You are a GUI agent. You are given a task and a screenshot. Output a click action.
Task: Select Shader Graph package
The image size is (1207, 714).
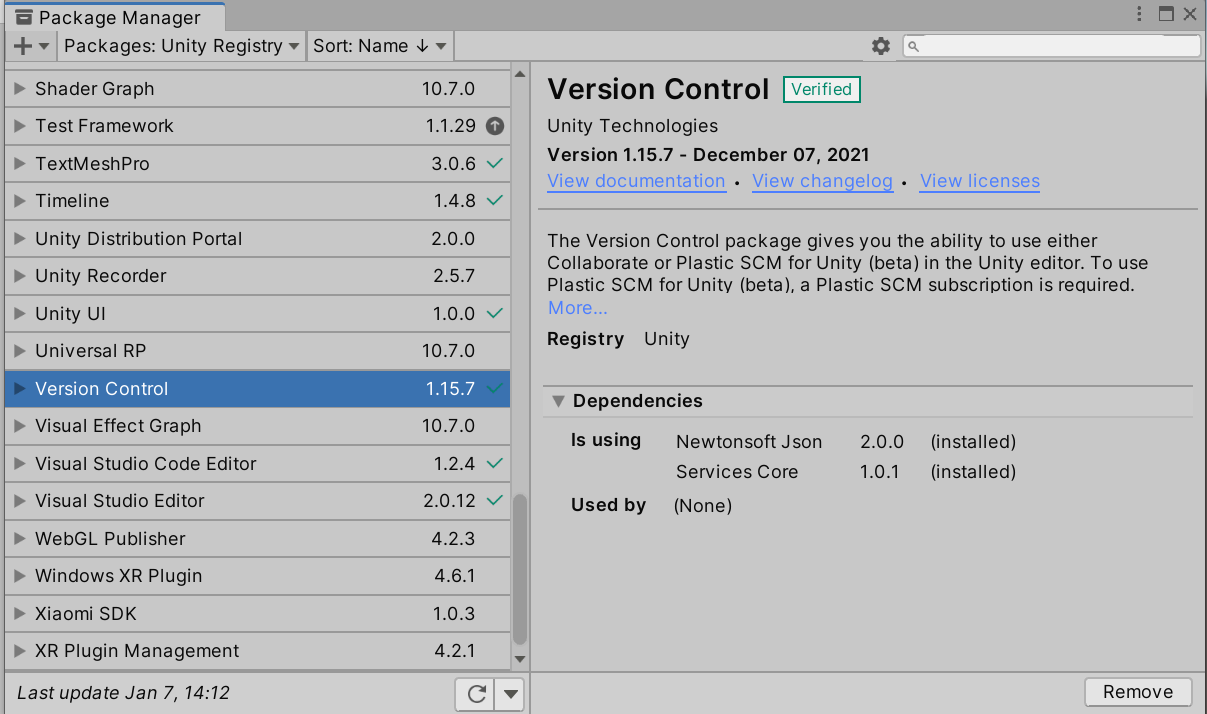coord(258,89)
